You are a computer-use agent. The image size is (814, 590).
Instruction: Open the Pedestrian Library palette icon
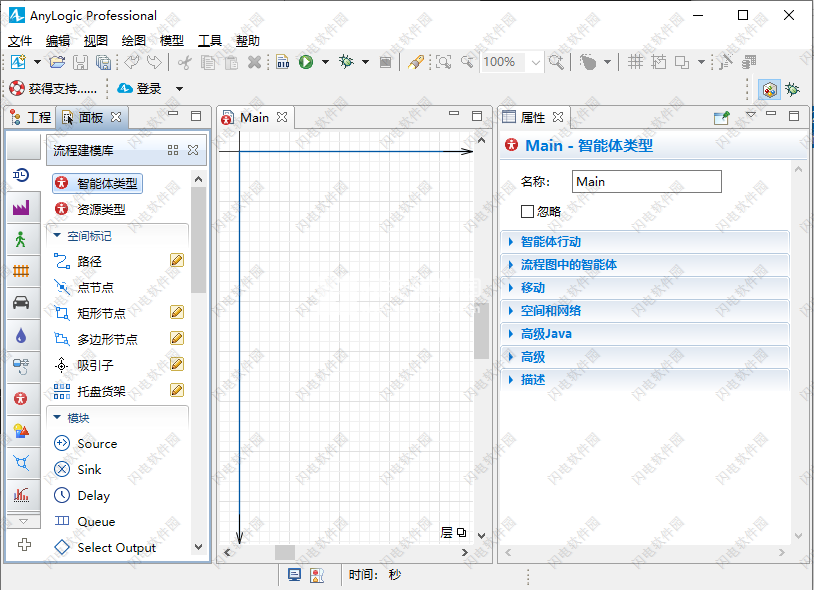click(21, 239)
